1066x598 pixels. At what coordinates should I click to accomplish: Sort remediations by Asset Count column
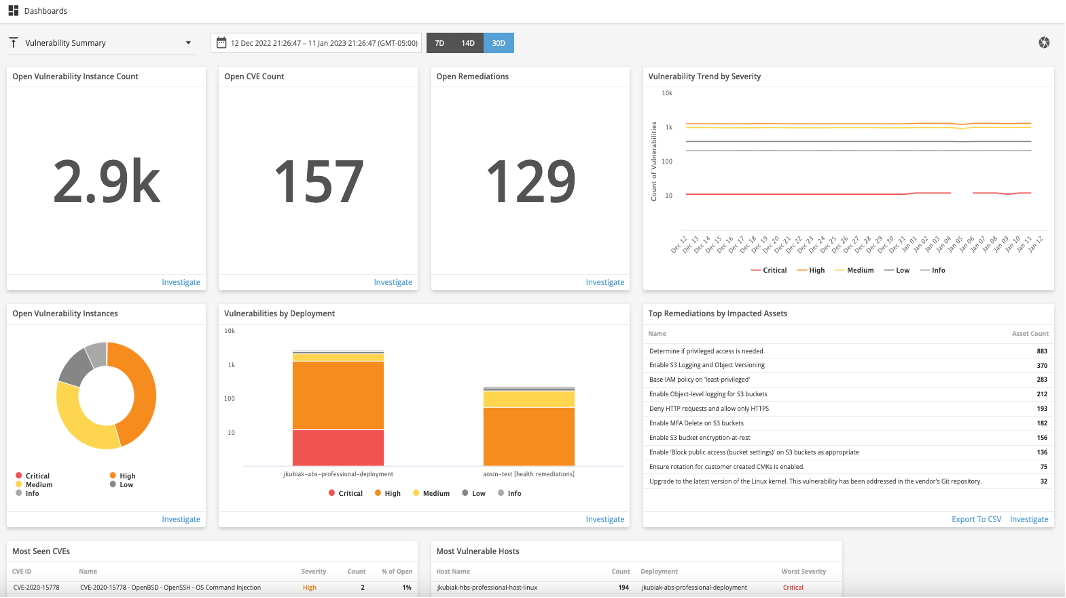[1029, 334]
